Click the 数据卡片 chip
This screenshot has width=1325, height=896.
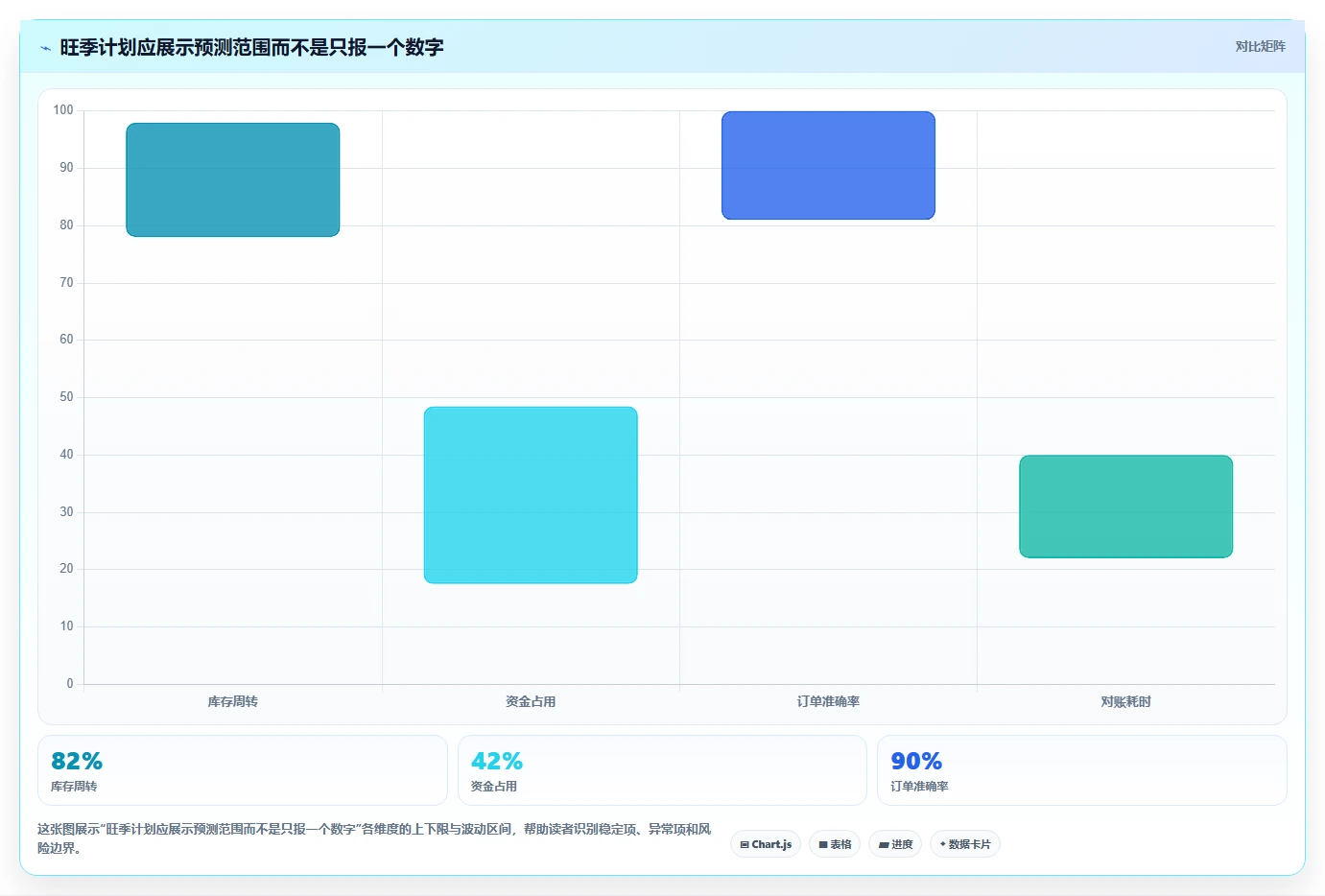tap(965, 844)
